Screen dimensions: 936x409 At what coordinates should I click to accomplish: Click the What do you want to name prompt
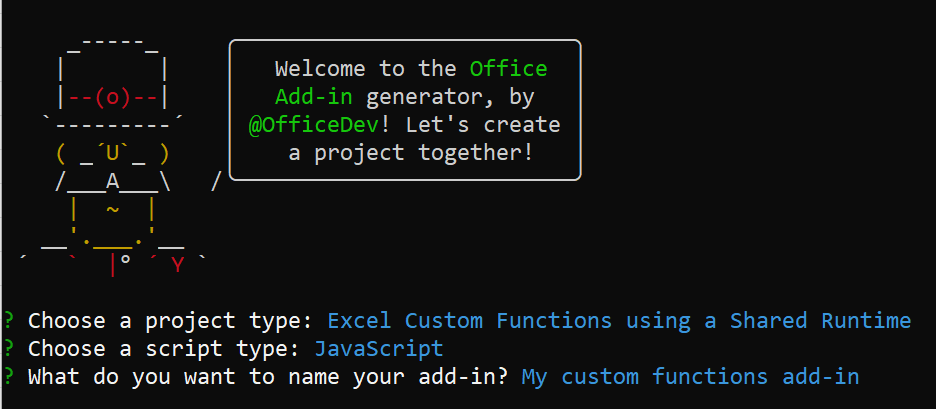click(x=268, y=377)
